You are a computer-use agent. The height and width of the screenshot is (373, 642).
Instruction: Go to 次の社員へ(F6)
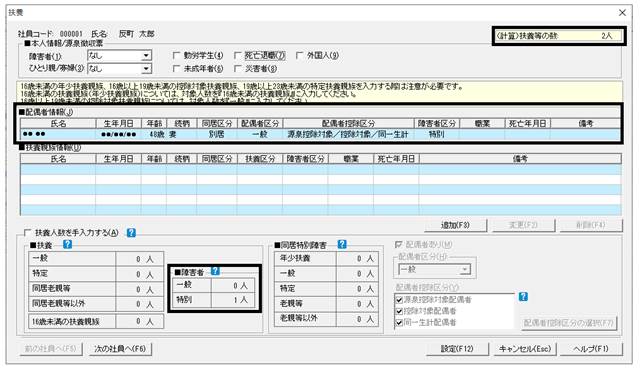pos(120,349)
